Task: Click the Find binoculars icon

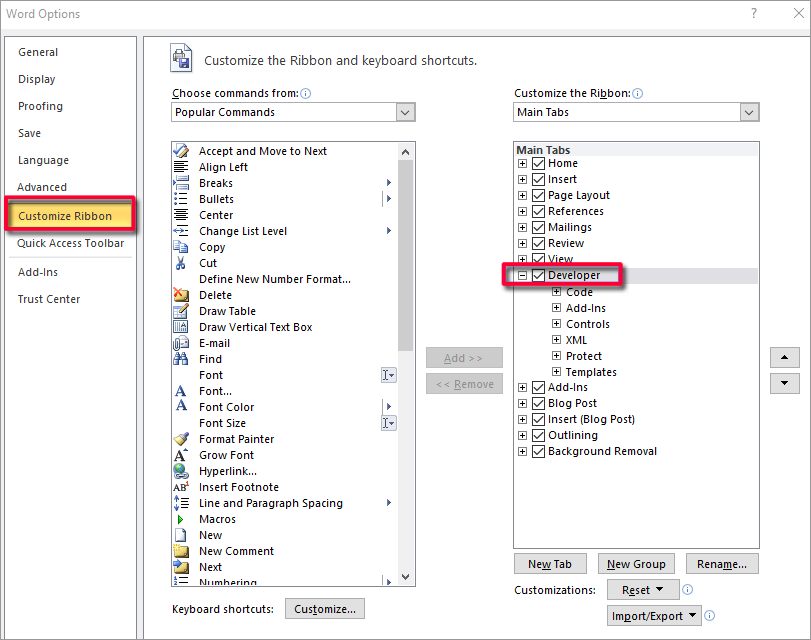Action: tap(181, 359)
